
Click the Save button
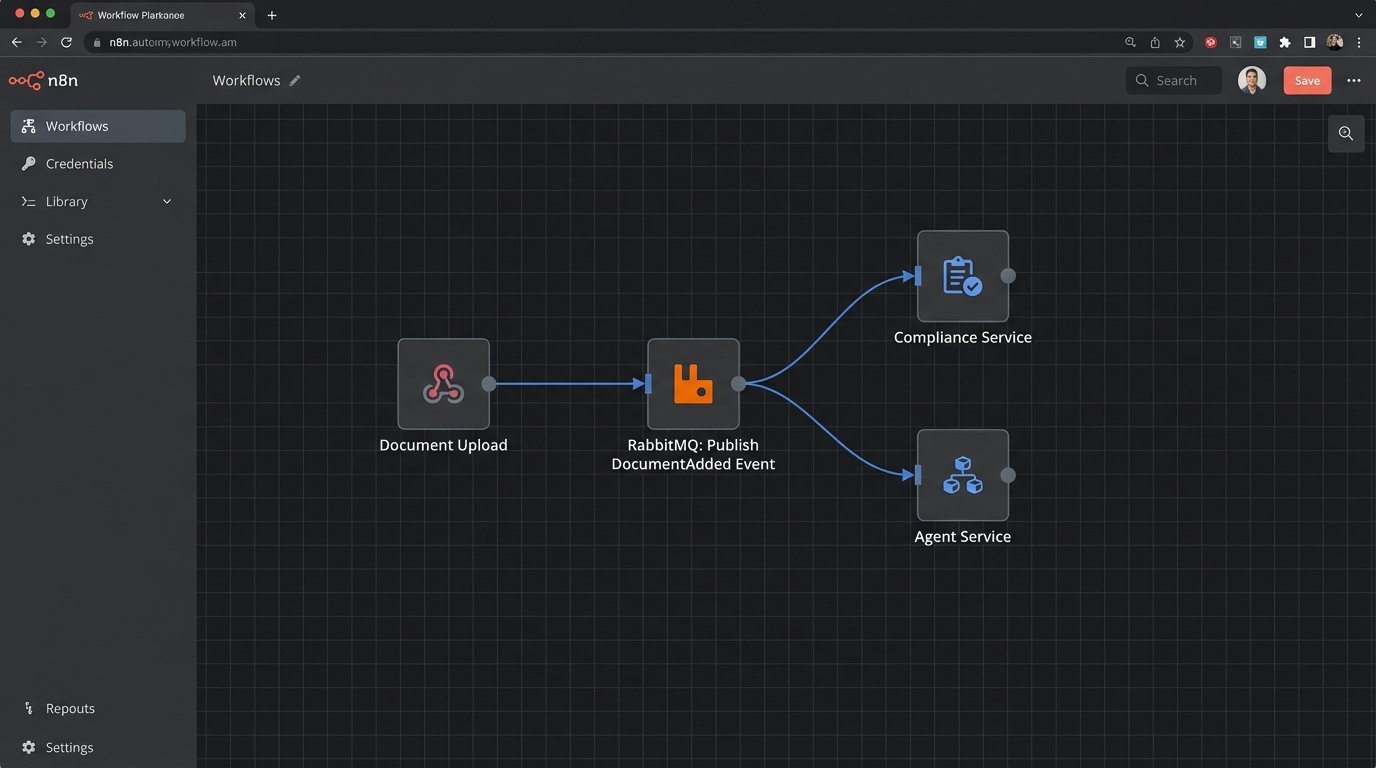point(1307,81)
